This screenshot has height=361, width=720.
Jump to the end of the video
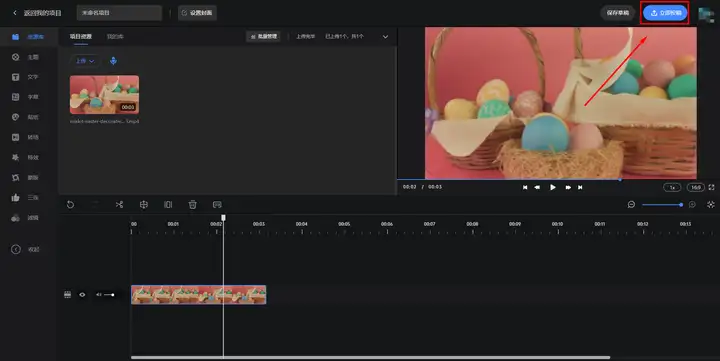[580, 187]
